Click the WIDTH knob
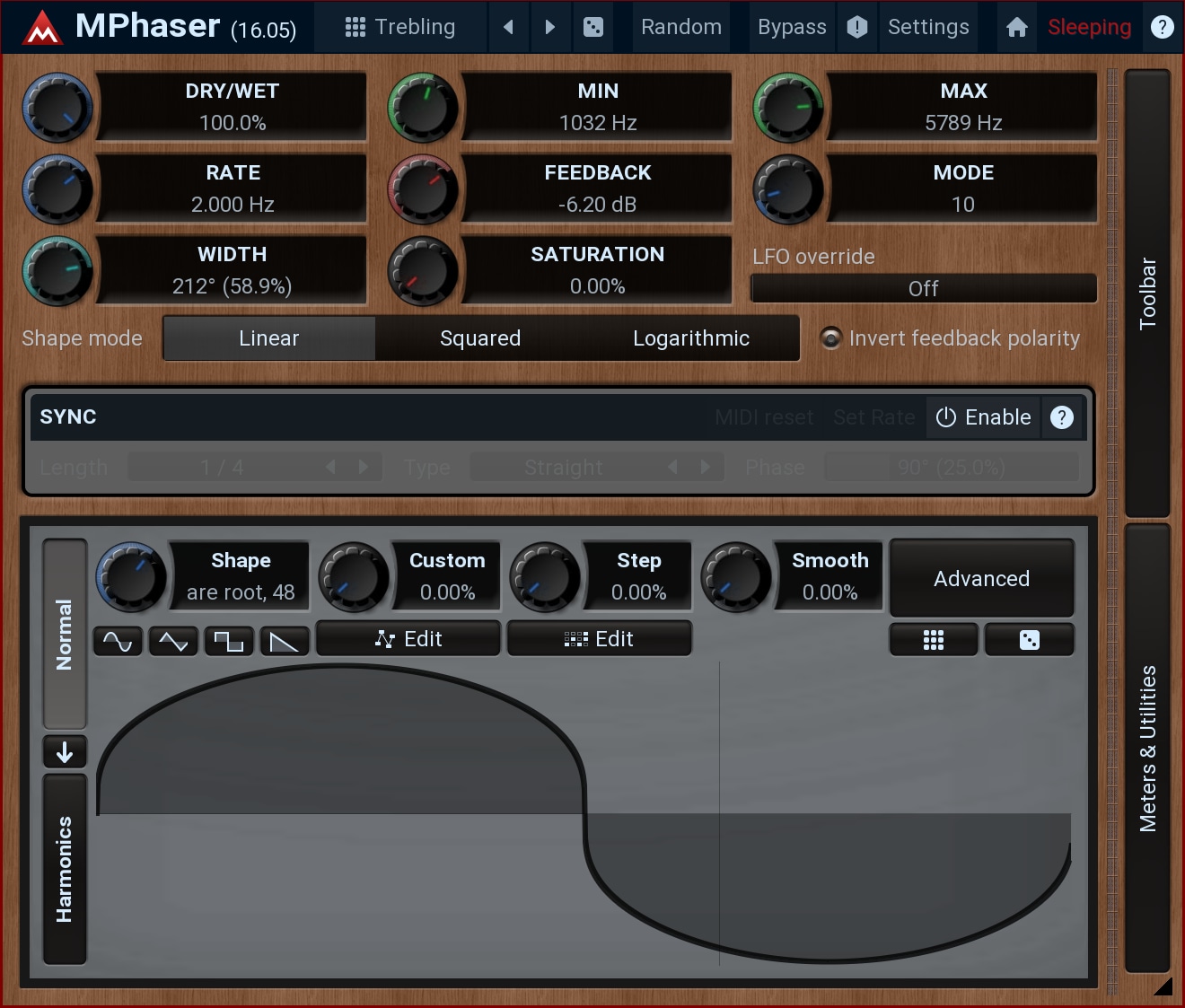The height and width of the screenshot is (1008, 1185). coord(57,271)
